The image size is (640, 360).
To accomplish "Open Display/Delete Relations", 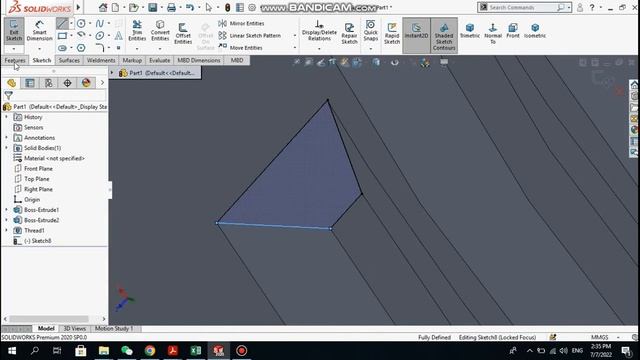I will (319, 31).
